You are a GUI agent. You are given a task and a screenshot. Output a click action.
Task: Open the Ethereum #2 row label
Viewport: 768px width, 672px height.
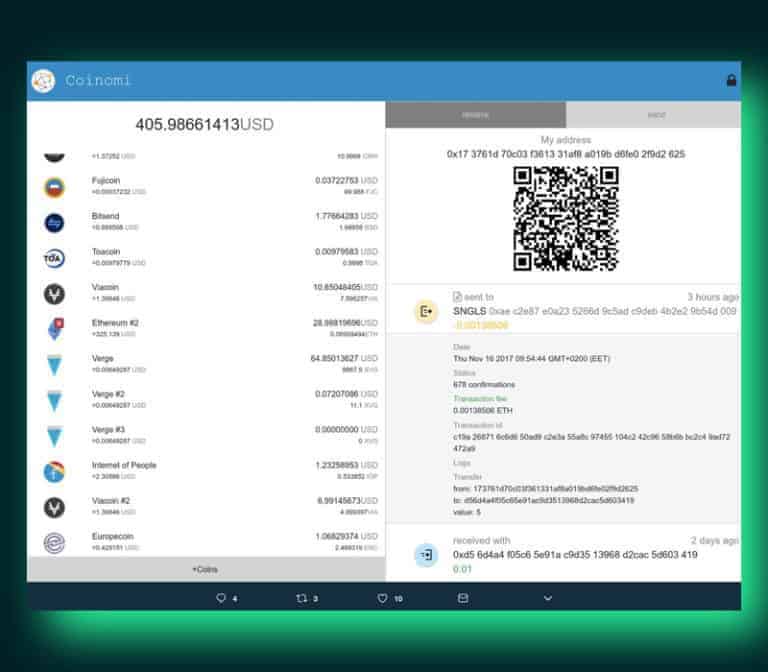coord(115,323)
